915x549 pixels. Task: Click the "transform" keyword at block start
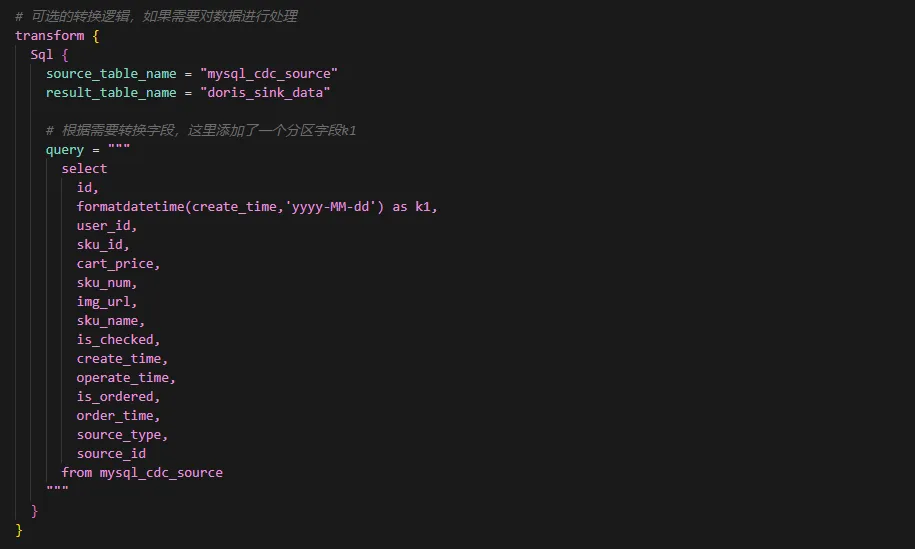tap(50, 36)
